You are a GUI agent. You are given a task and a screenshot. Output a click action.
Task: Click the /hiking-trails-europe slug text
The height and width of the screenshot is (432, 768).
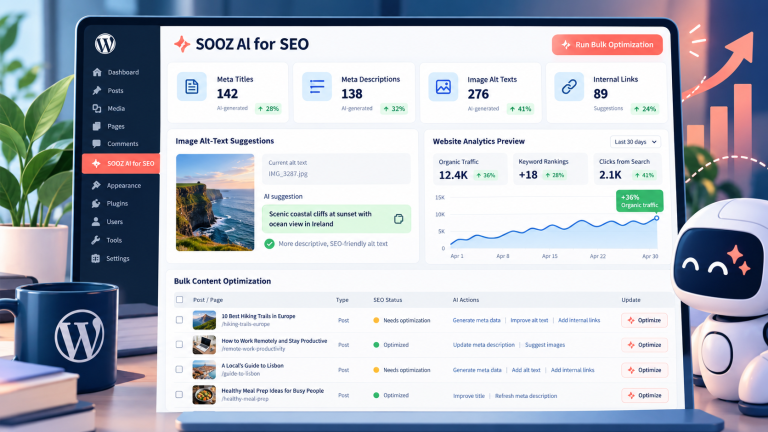245,324
